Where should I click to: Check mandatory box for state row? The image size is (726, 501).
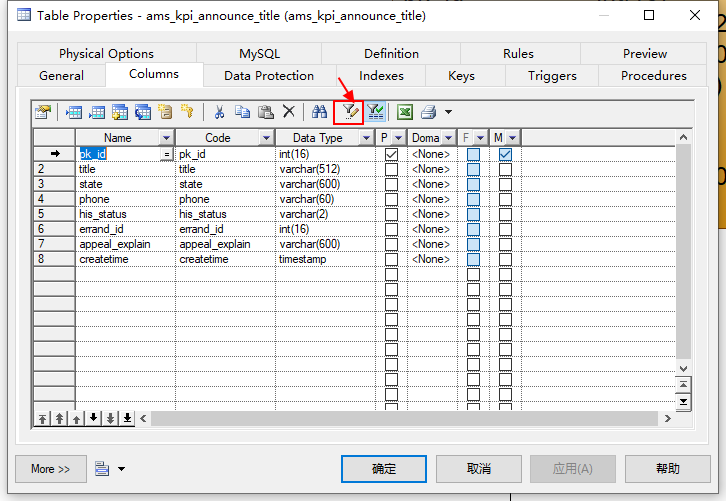point(505,184)
